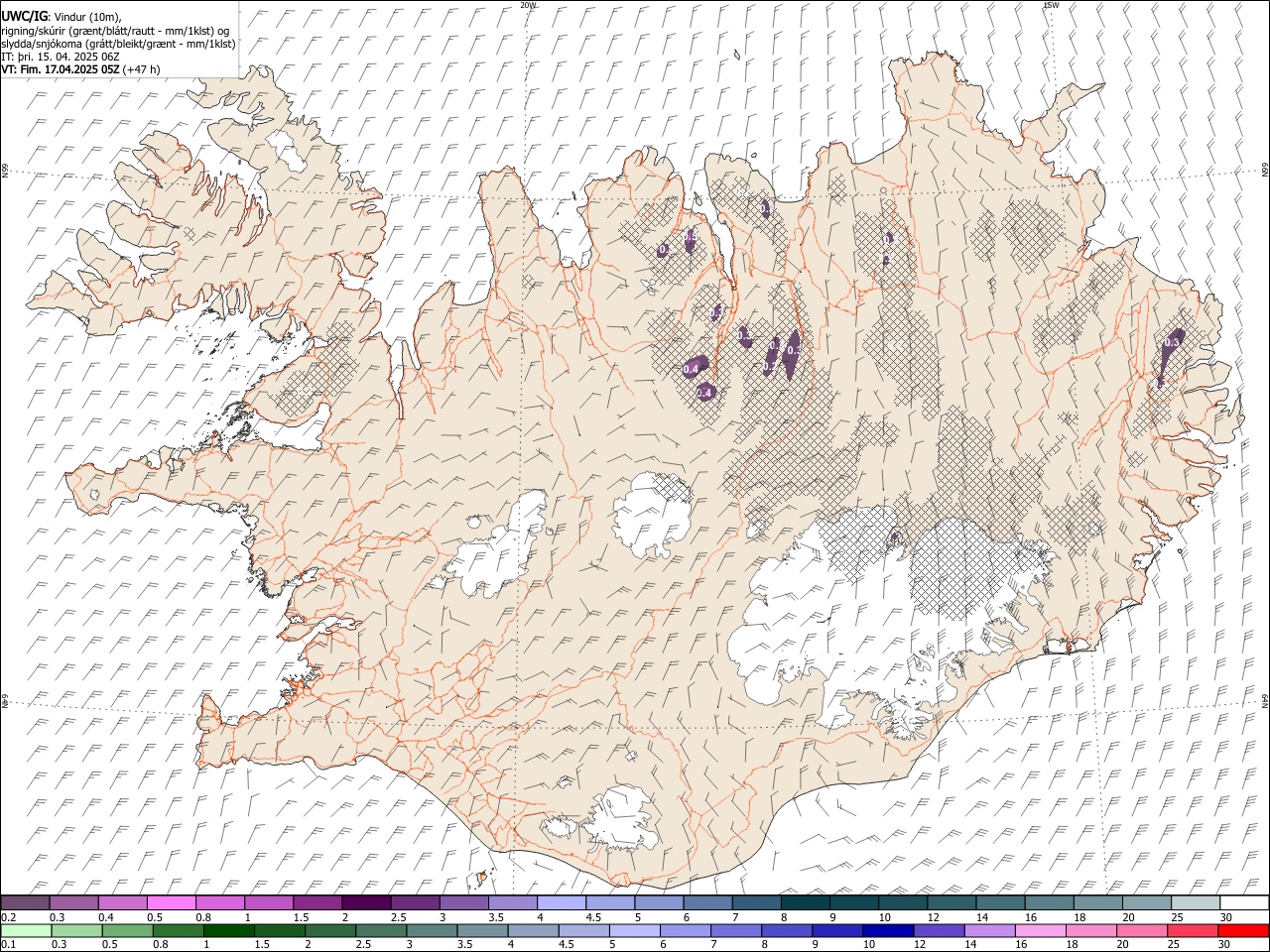The image size is (1270, 952).
Task: Click the bottom-row green swatch between 0.5 and 0.8
Action: (x=127, y=930)
